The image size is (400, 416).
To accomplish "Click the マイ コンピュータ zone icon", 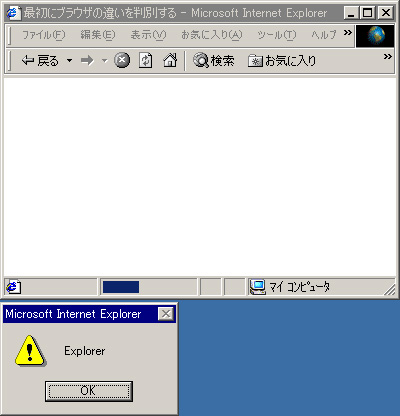I will click(x=258, y=287).
